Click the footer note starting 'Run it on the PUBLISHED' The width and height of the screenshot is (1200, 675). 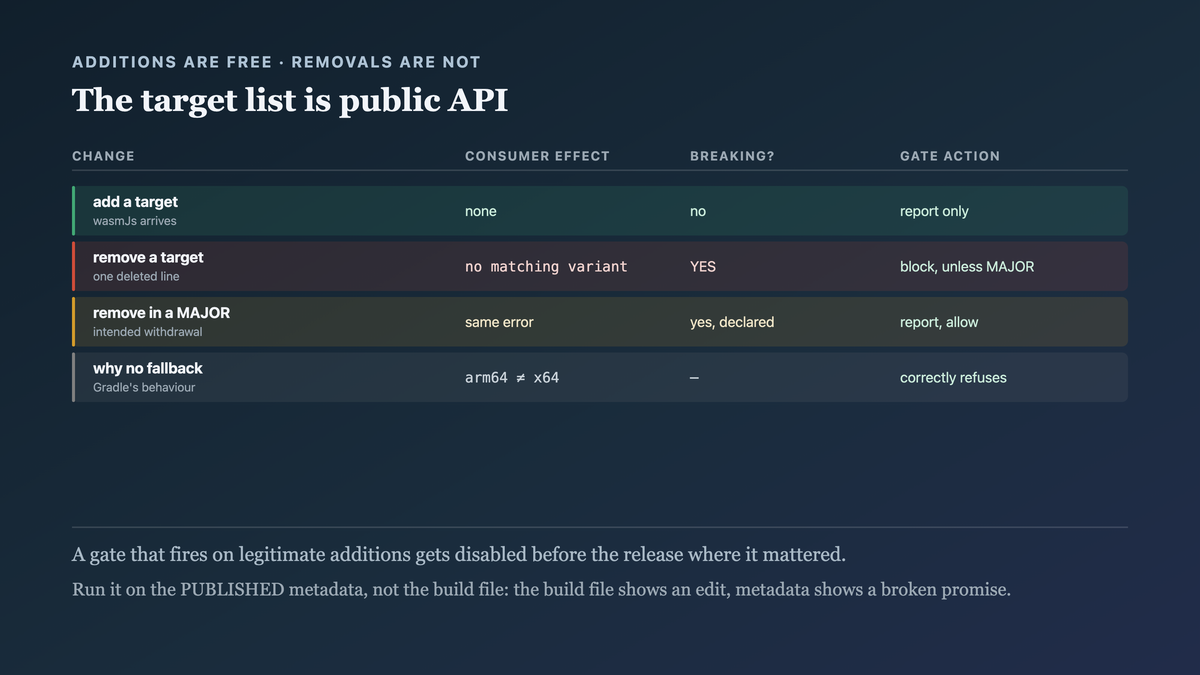pyautogui.click(x=541, y=589)
